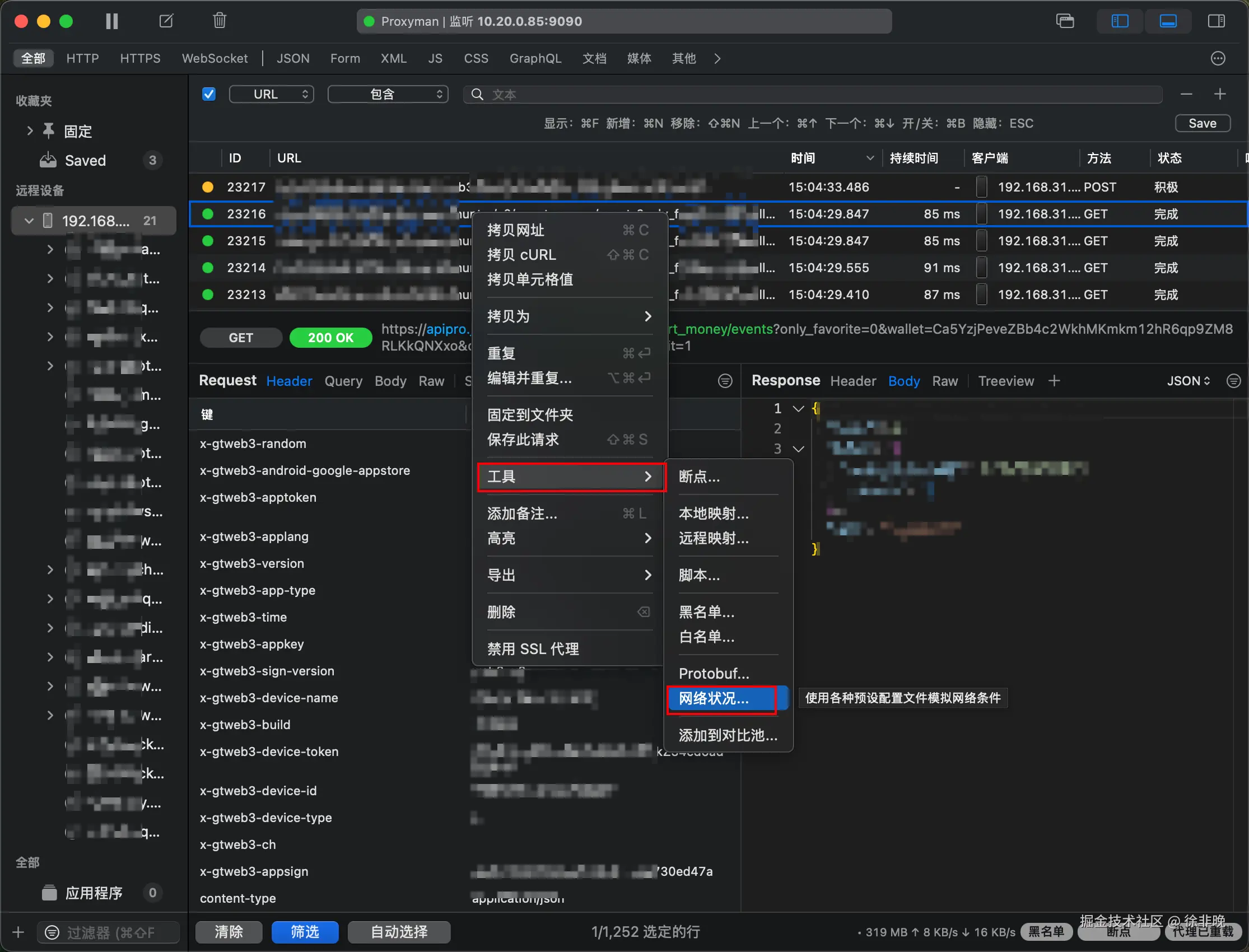Select the JSON response format picker

(1189, 381)
